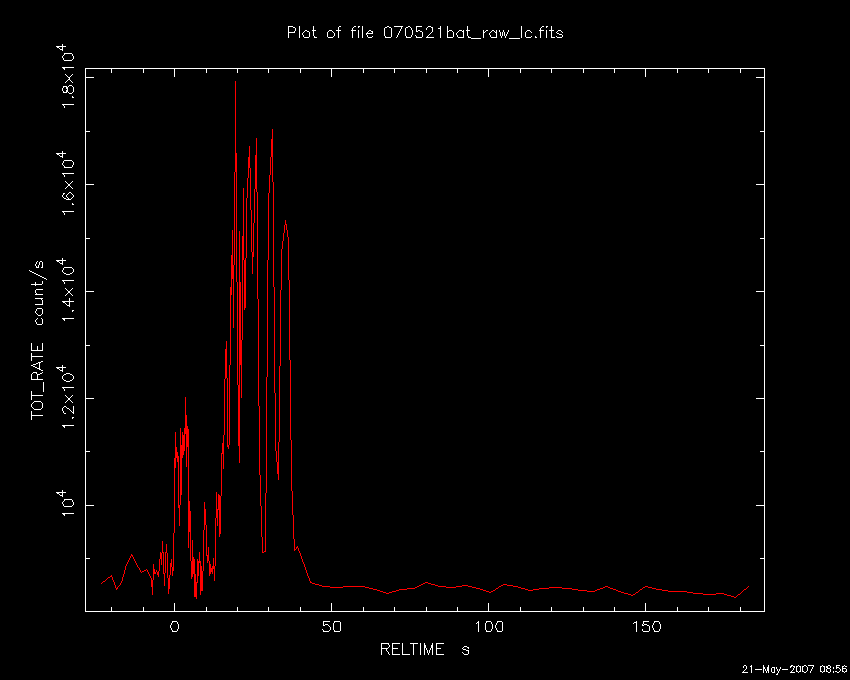Click the x-axis label 'RELTIME s'
This screenshot has height=680, width=850.
[x=424, y=649]
